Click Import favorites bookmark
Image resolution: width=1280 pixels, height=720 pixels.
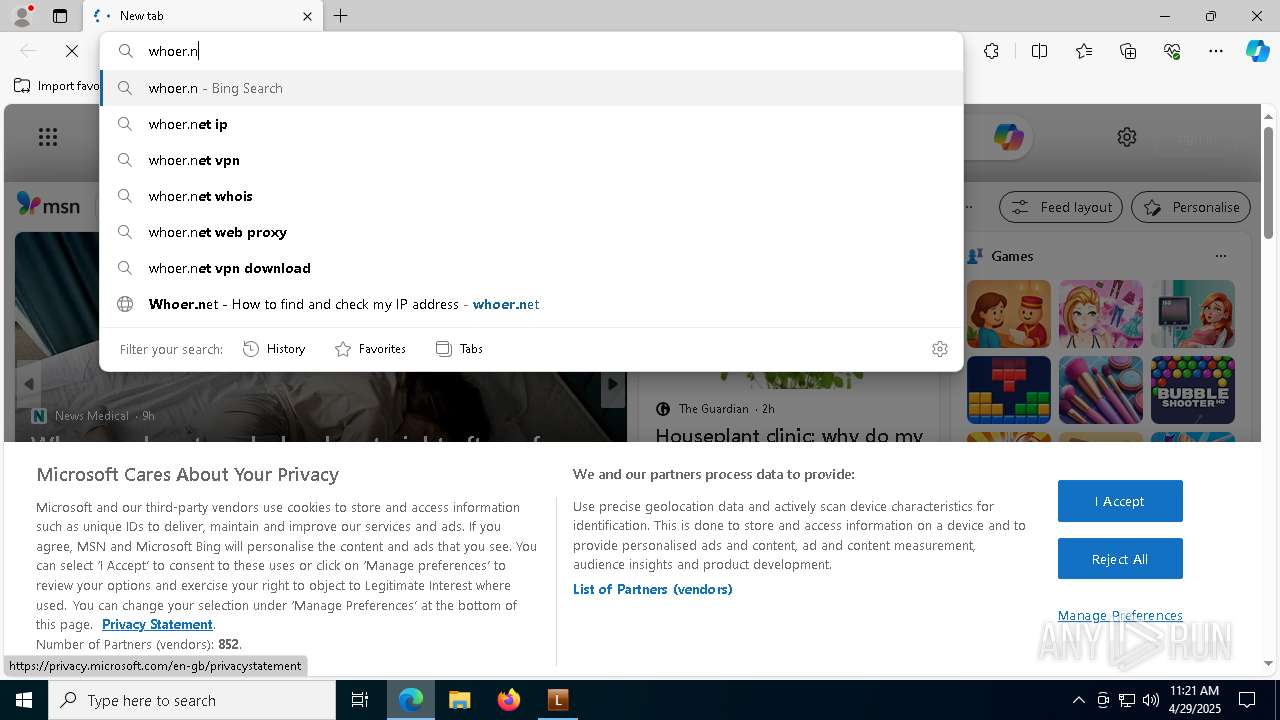click(57, 86)
